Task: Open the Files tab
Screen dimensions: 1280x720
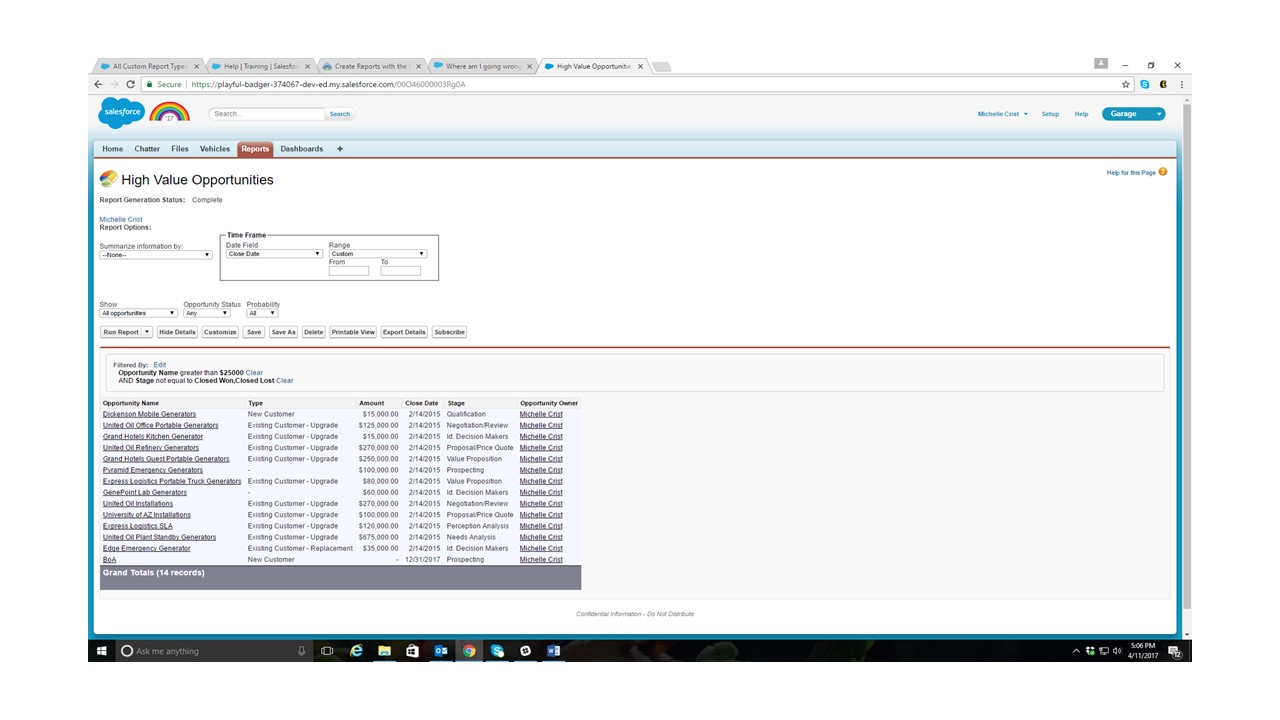Action: (x=180, y=149)
